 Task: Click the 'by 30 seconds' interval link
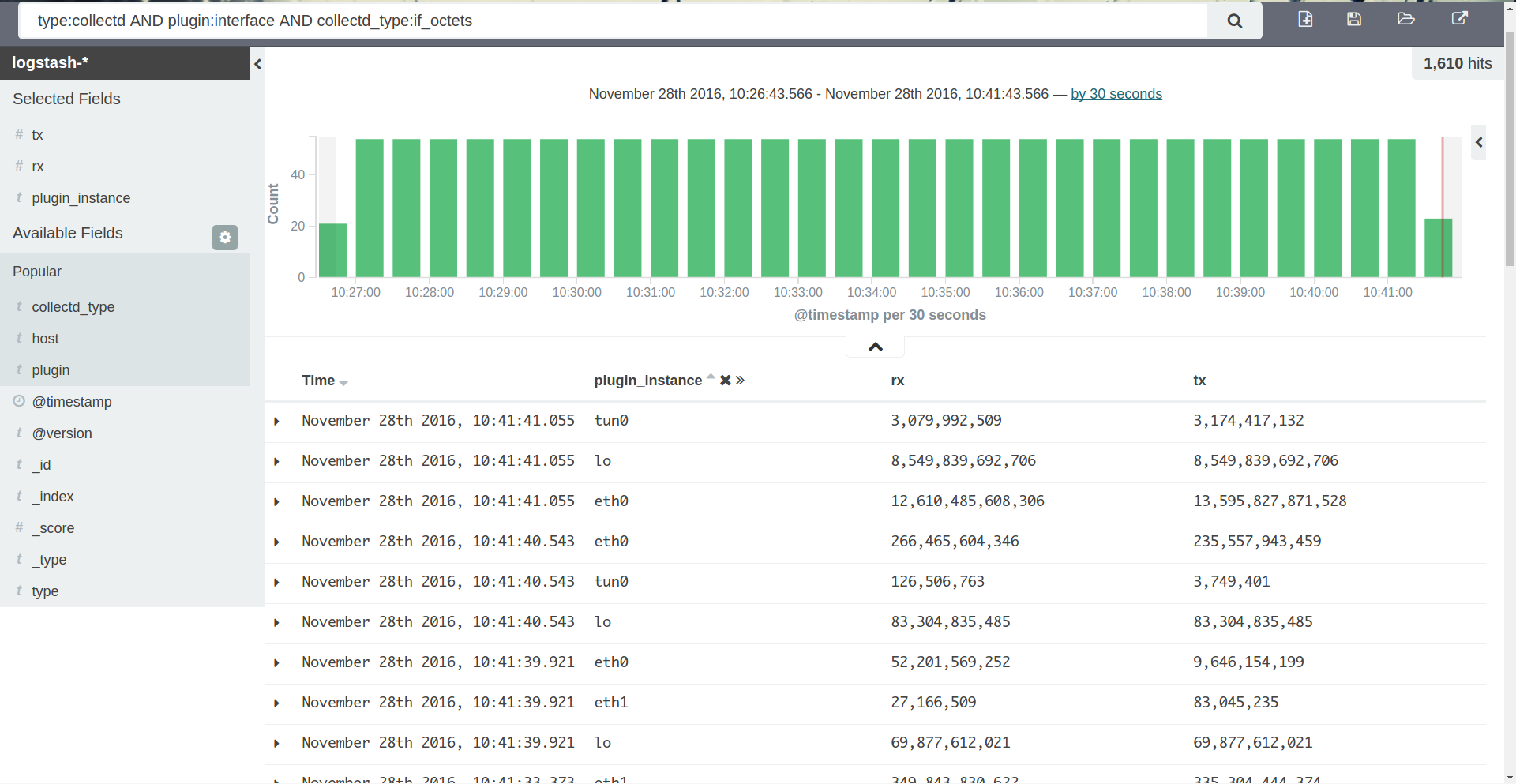[x=1116, y=94]
